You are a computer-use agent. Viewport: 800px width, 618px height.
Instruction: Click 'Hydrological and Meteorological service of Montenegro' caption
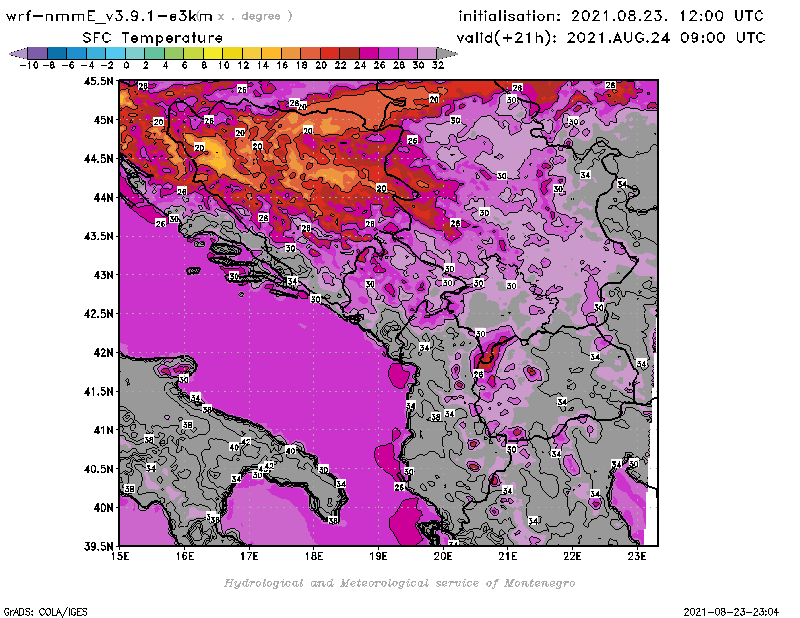[399, 583]
